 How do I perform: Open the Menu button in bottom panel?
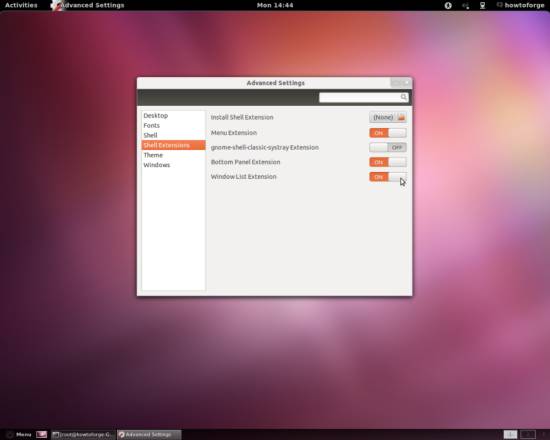[19, 434]
